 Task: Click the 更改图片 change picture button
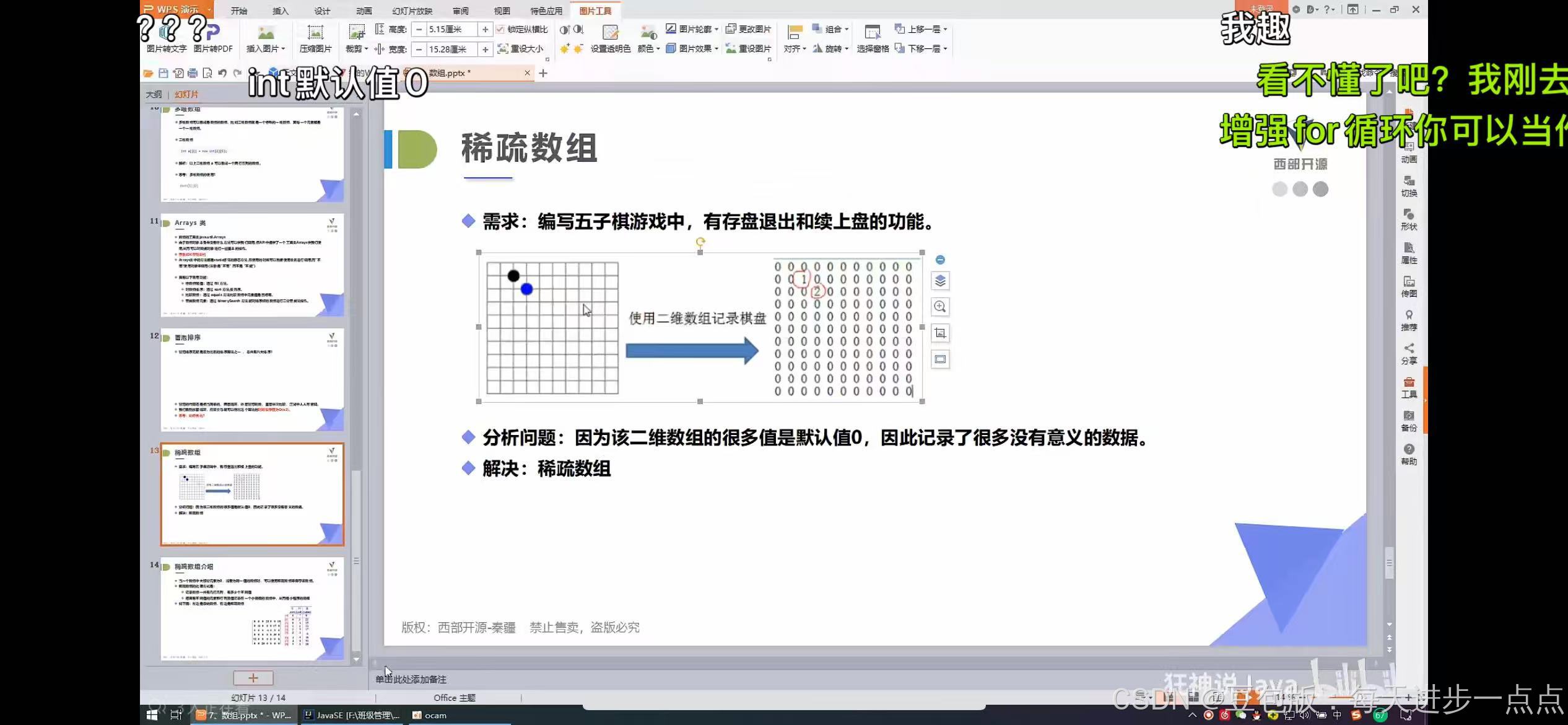coord(749,29)
